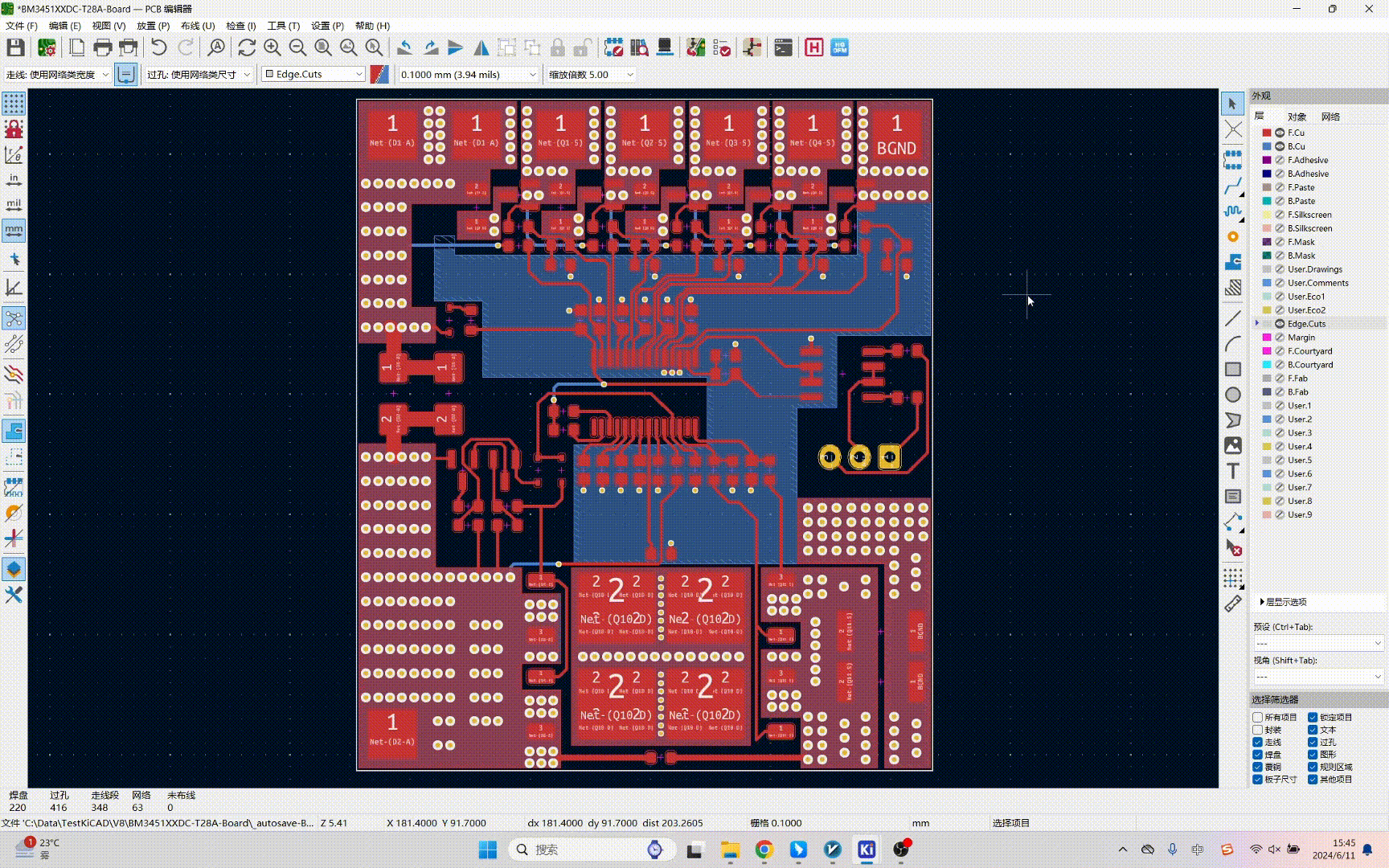Choose the draw rectangle tool
The width and height of the screenshot is (1389, 868).
(x=1232, y=369)
